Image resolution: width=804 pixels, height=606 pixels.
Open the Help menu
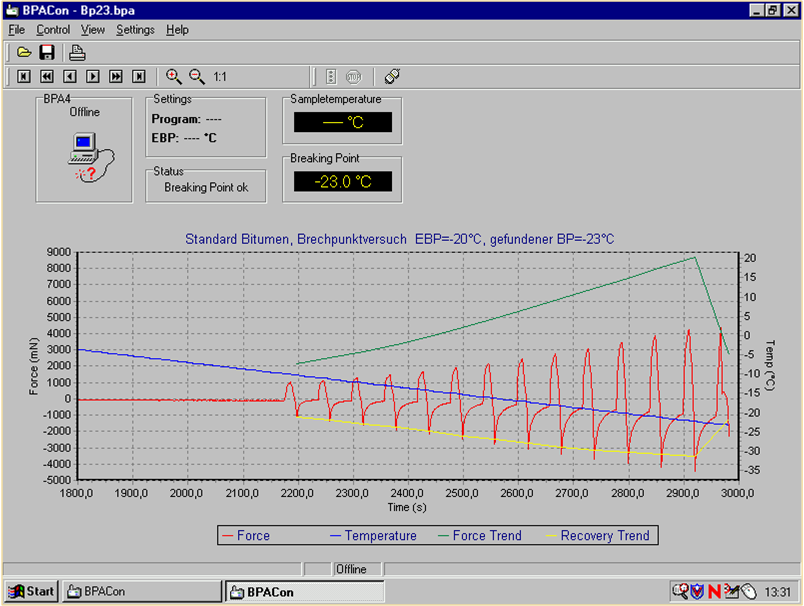click(177, 30)
